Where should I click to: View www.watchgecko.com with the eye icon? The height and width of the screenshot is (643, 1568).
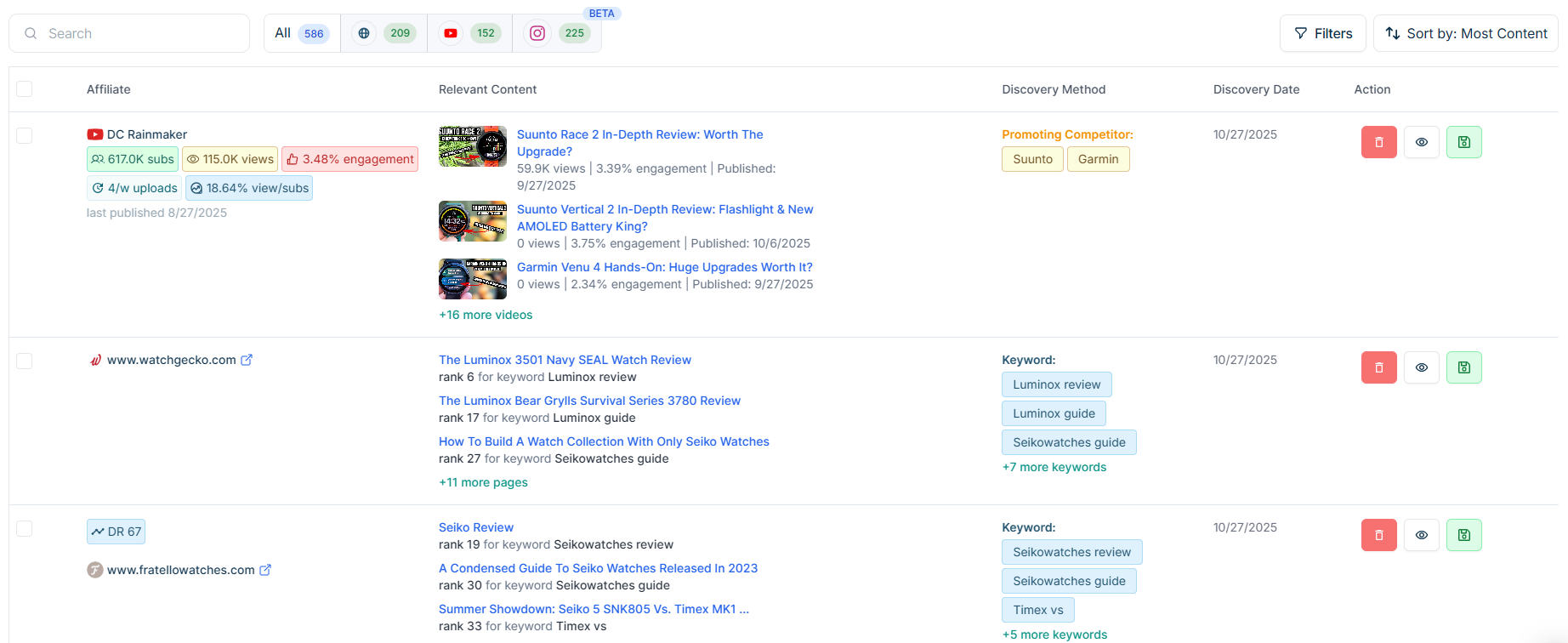pyautogui.click(x=1421, y=367)
